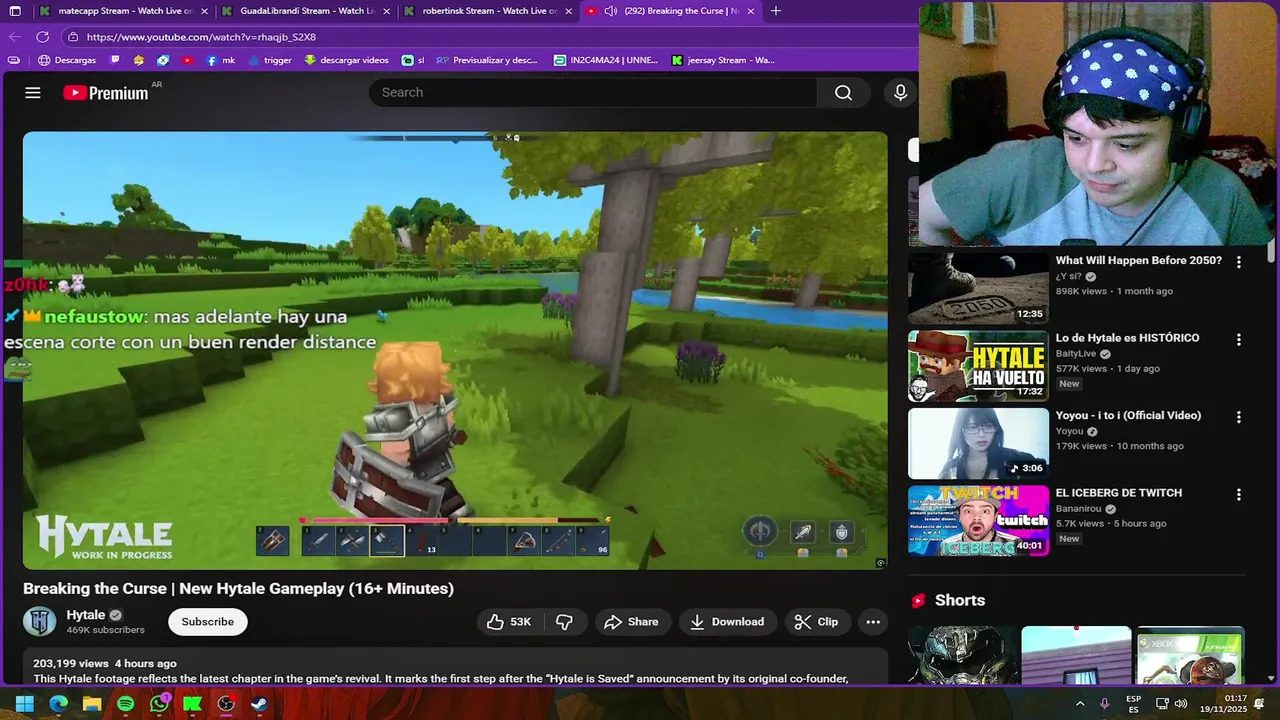Share the Hytale video

631,622
